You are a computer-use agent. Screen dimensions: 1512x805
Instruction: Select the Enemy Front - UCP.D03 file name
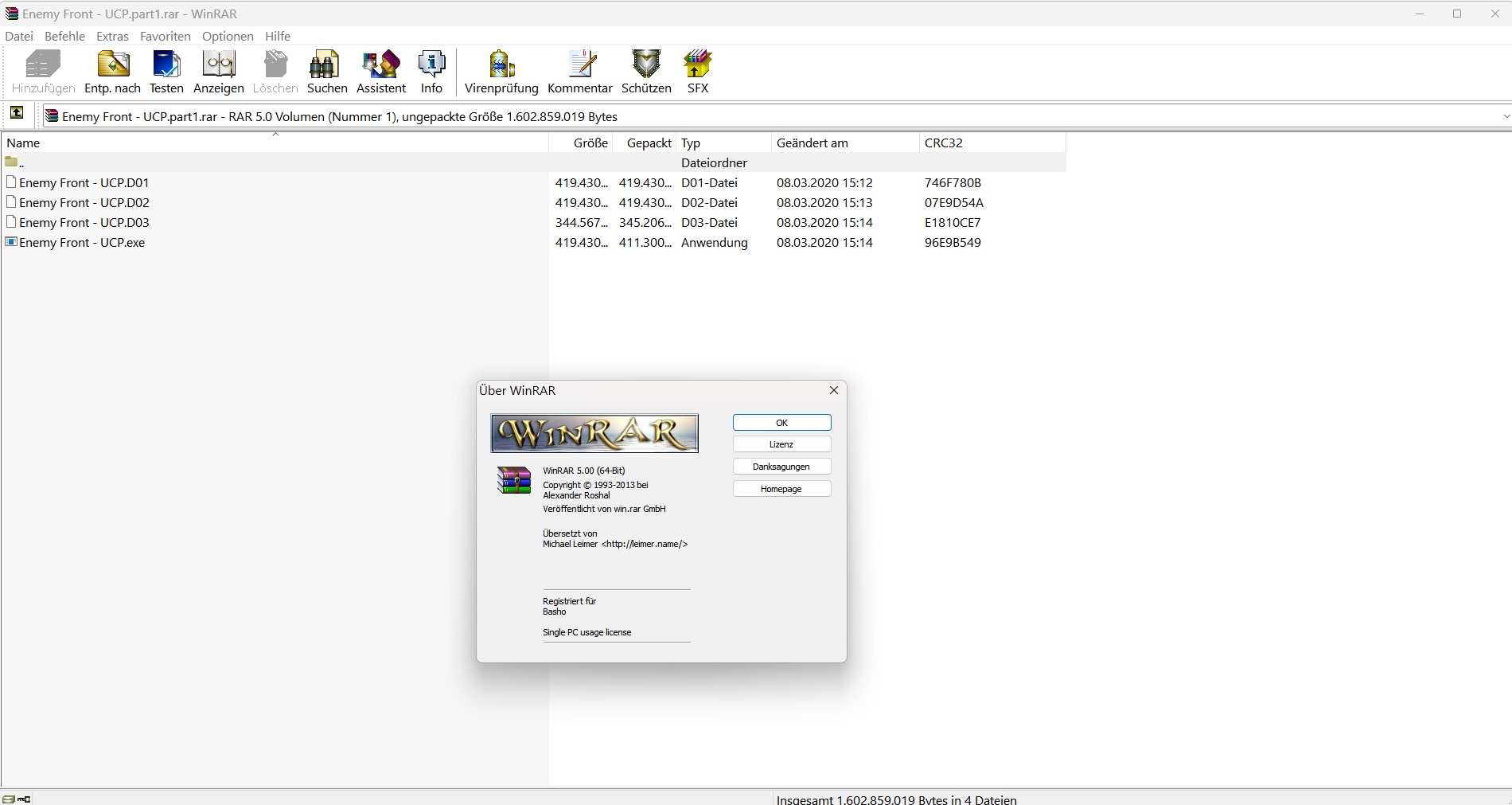(84, 222)
